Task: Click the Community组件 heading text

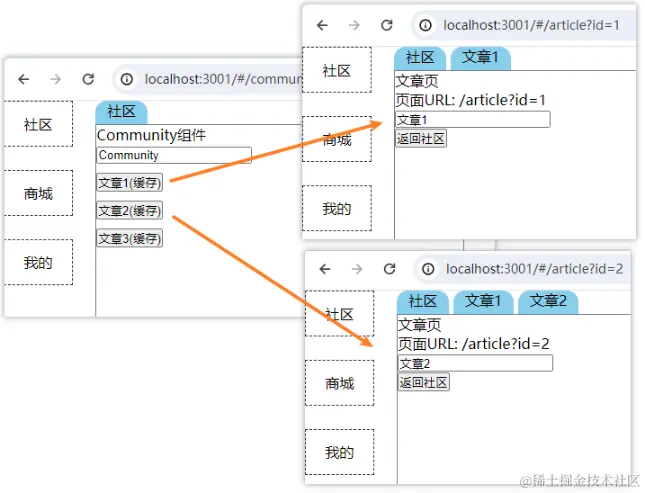Action: click(151, 135)
